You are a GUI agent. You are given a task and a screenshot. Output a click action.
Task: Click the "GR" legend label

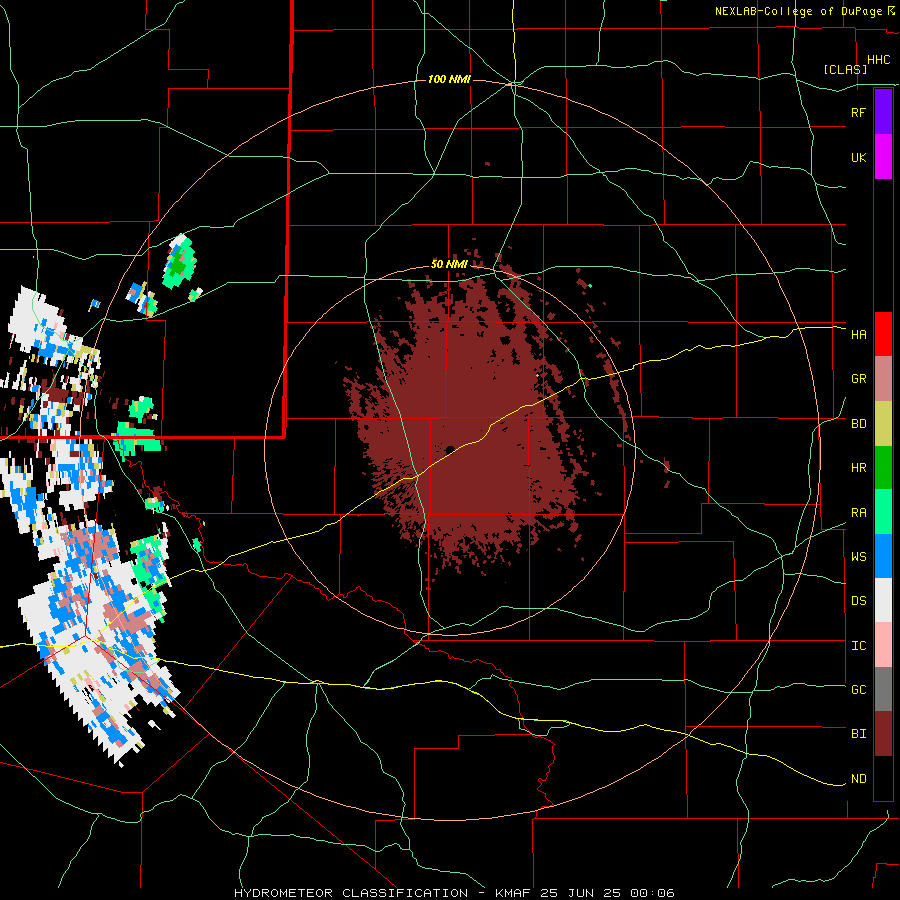[x=858, y=379]
